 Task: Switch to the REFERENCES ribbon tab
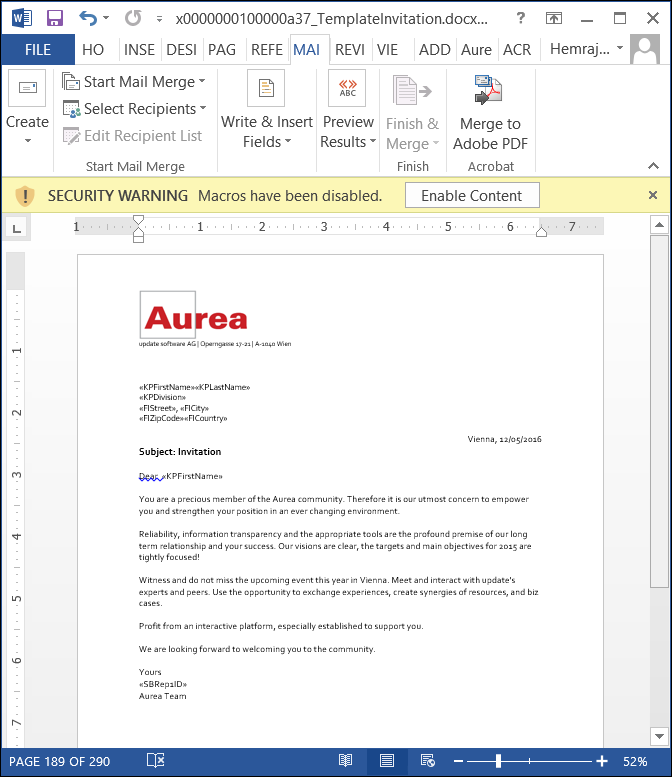coord(267,50)
